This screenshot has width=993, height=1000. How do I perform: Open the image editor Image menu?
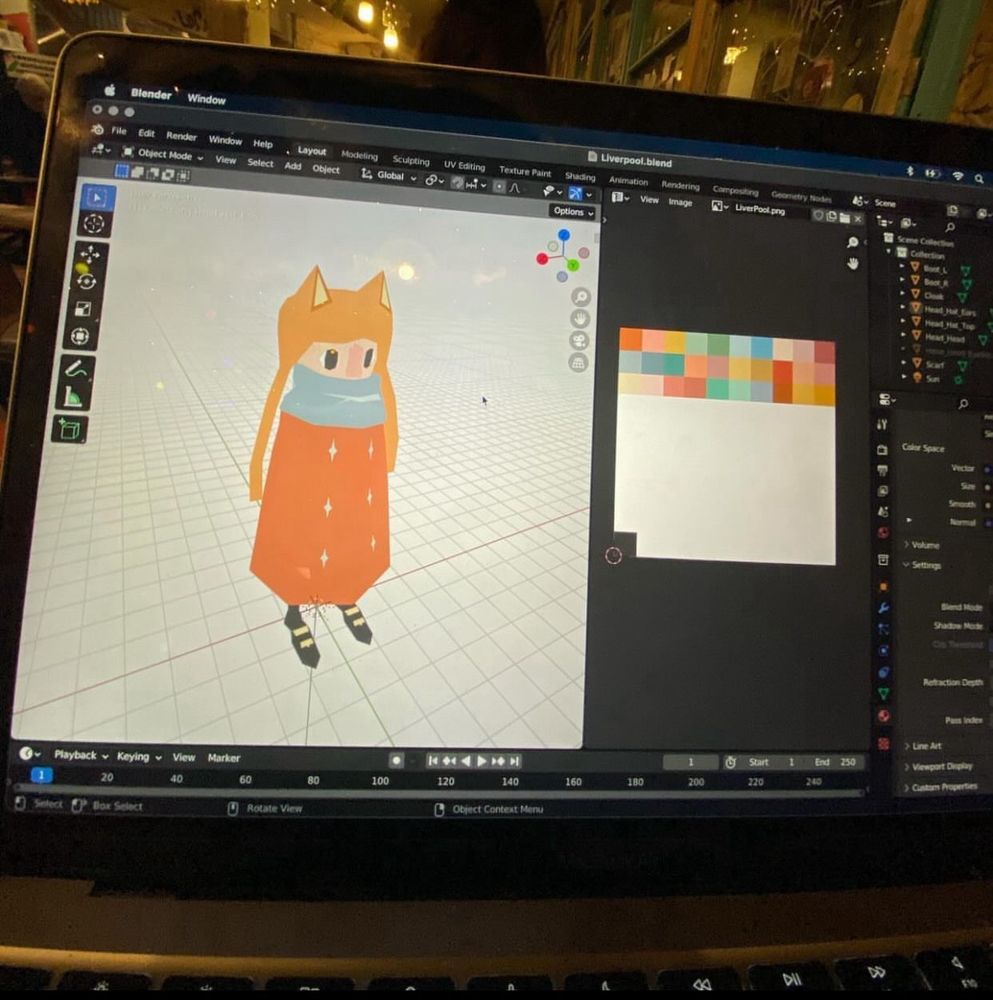pos(680,202)
